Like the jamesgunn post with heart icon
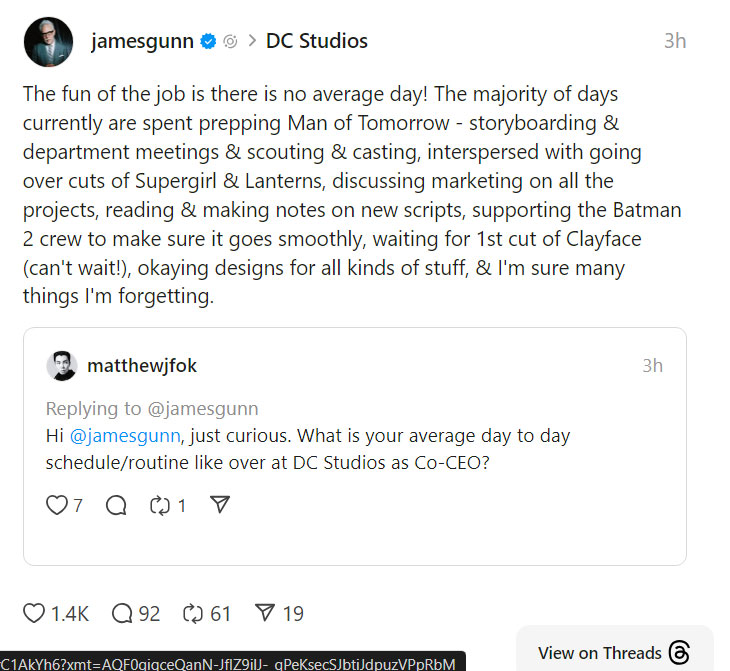 pos(34,613)
